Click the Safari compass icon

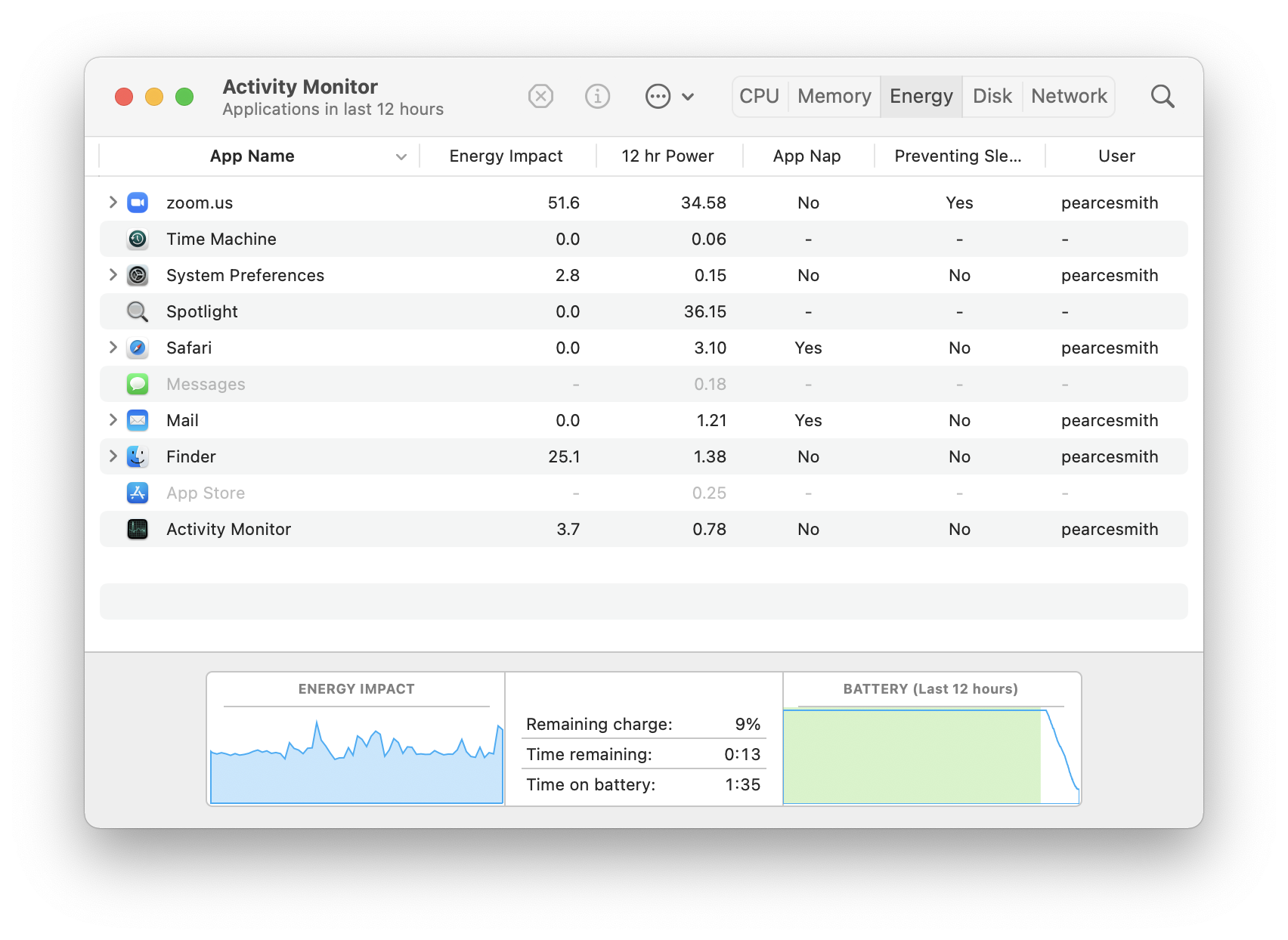pyautogui.click(x=138, y=348)
